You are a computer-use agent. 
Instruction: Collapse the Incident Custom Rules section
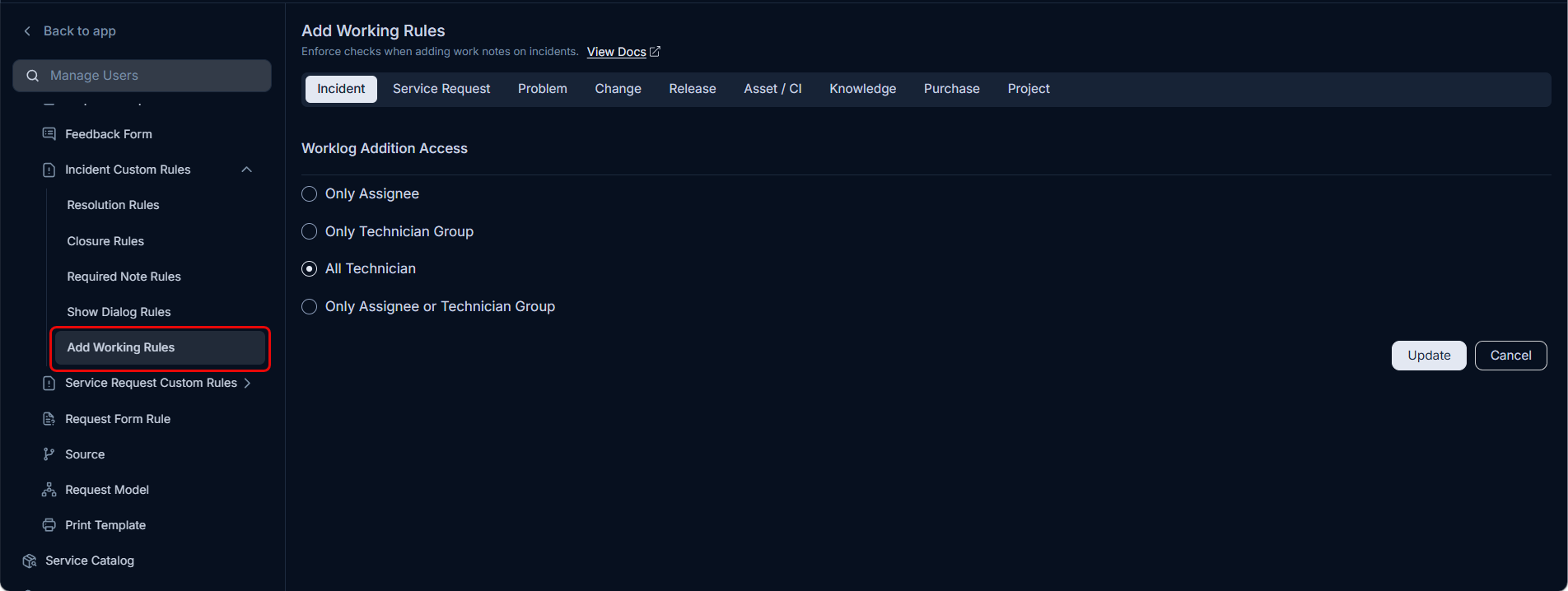(246, 170)
